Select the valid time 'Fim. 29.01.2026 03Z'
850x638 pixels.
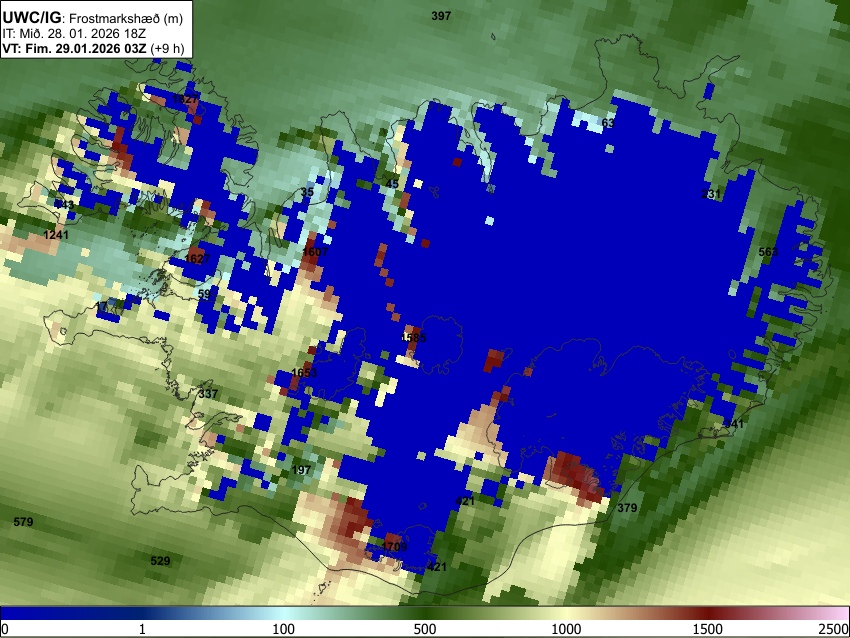[x=85, y=48]
